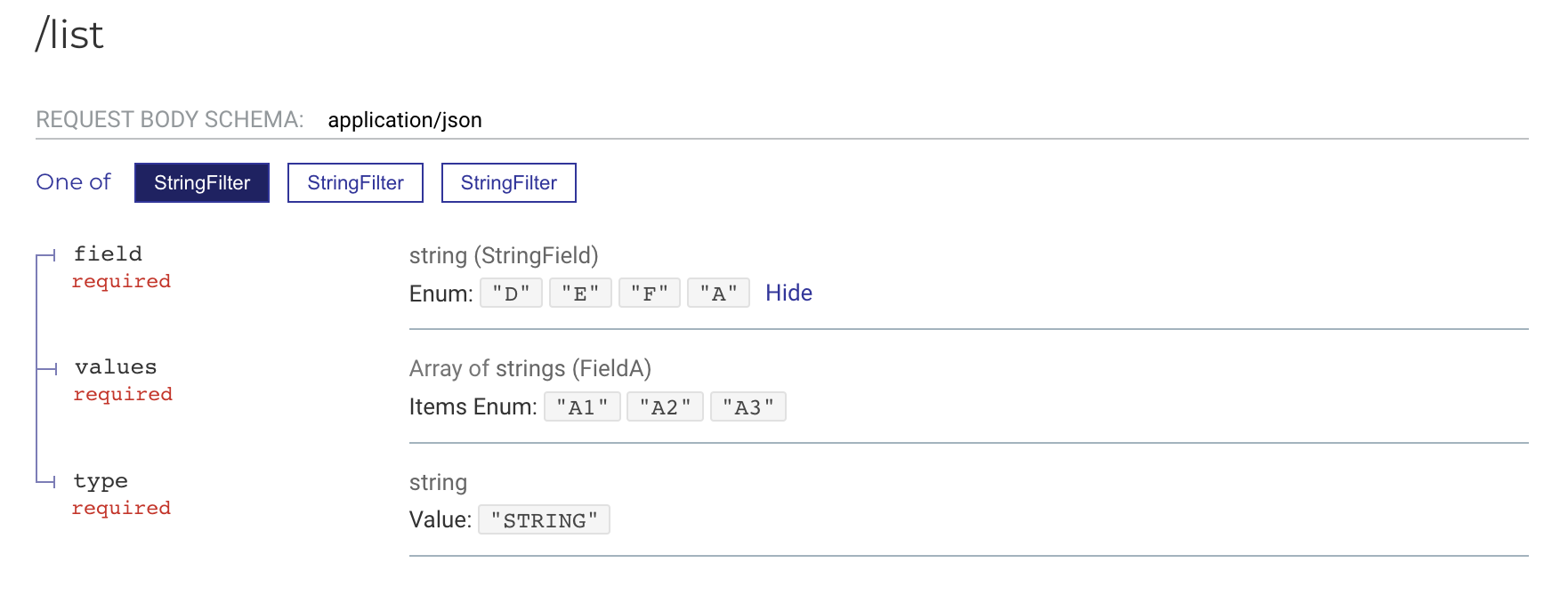The width and height of the screenshot is (1568, 603).
Task: Select the second StringFilter variant tab
Action: coord(354,182)
